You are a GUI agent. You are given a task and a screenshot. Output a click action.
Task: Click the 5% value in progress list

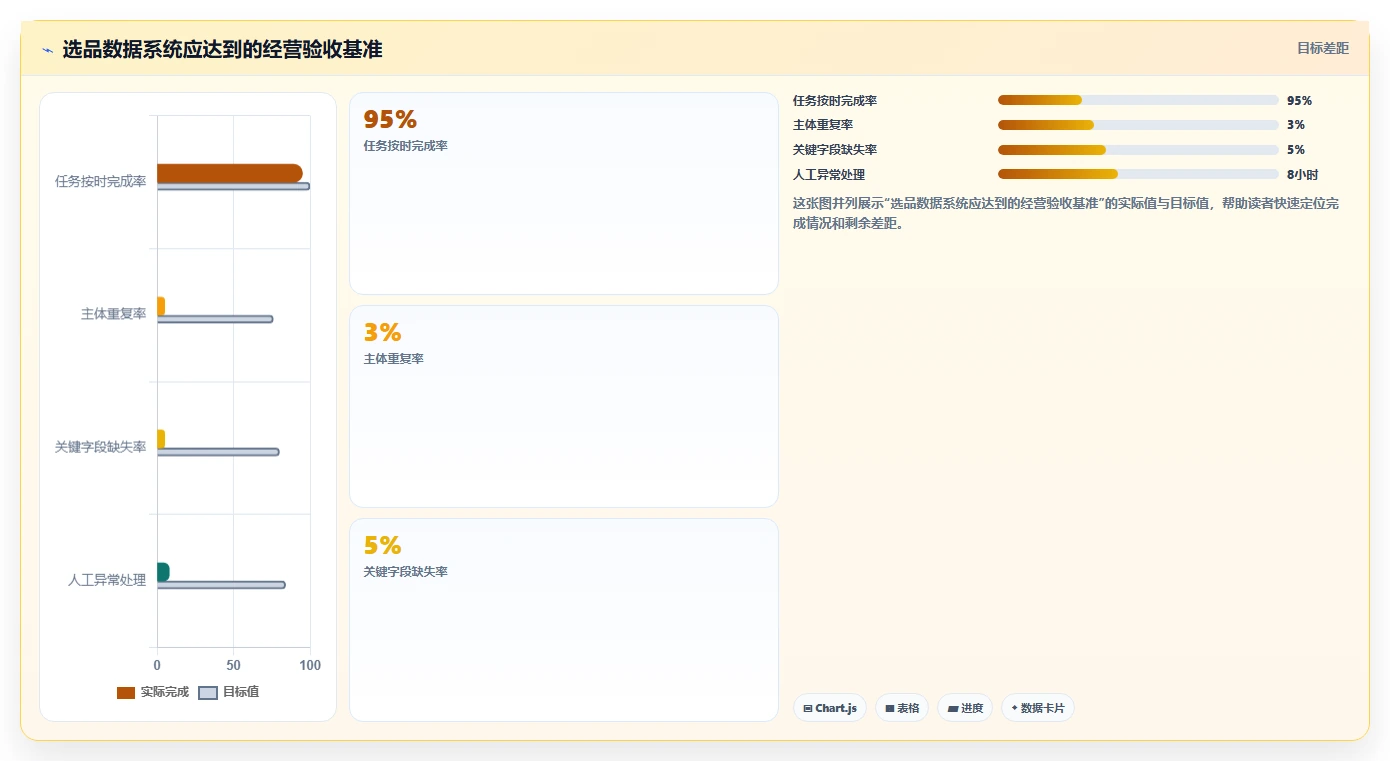[1296, 150]
